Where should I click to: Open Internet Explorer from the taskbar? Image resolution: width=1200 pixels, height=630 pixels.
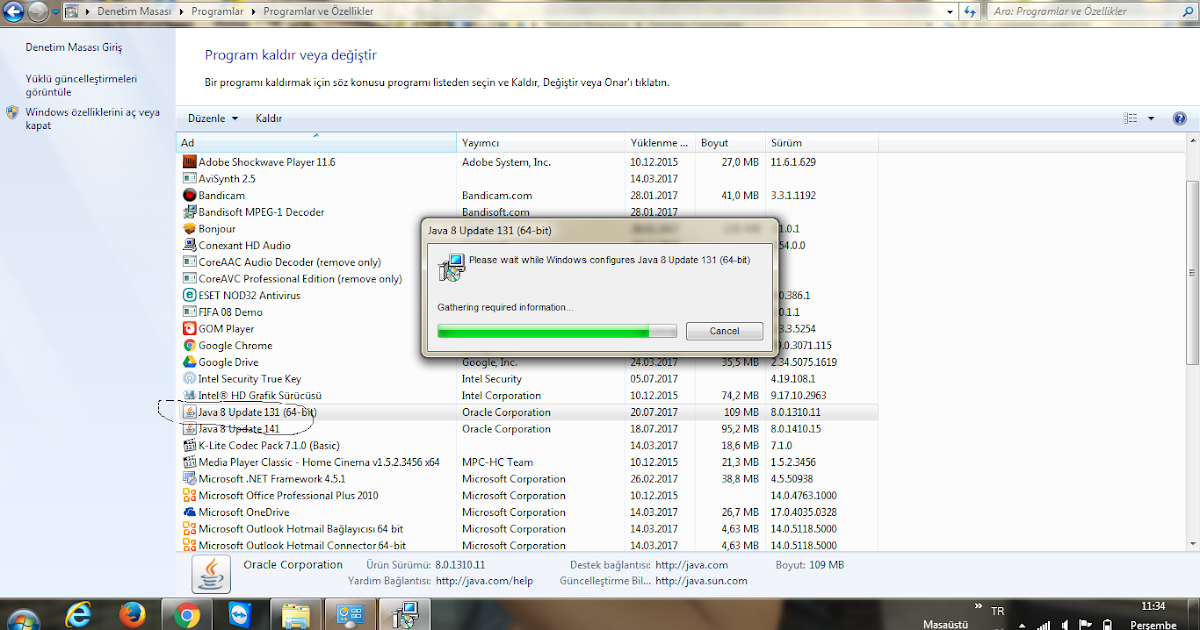tap(79, 615)
